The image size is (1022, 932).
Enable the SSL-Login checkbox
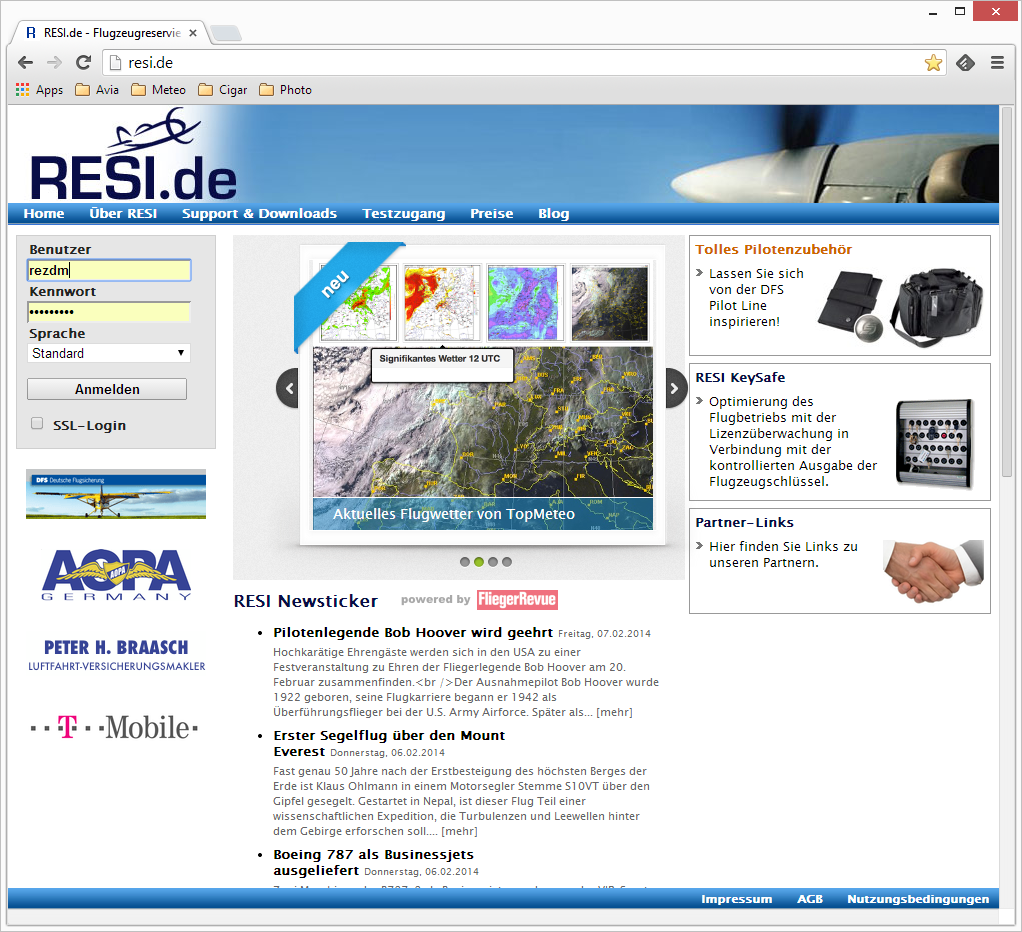click(x=37, y=424)
